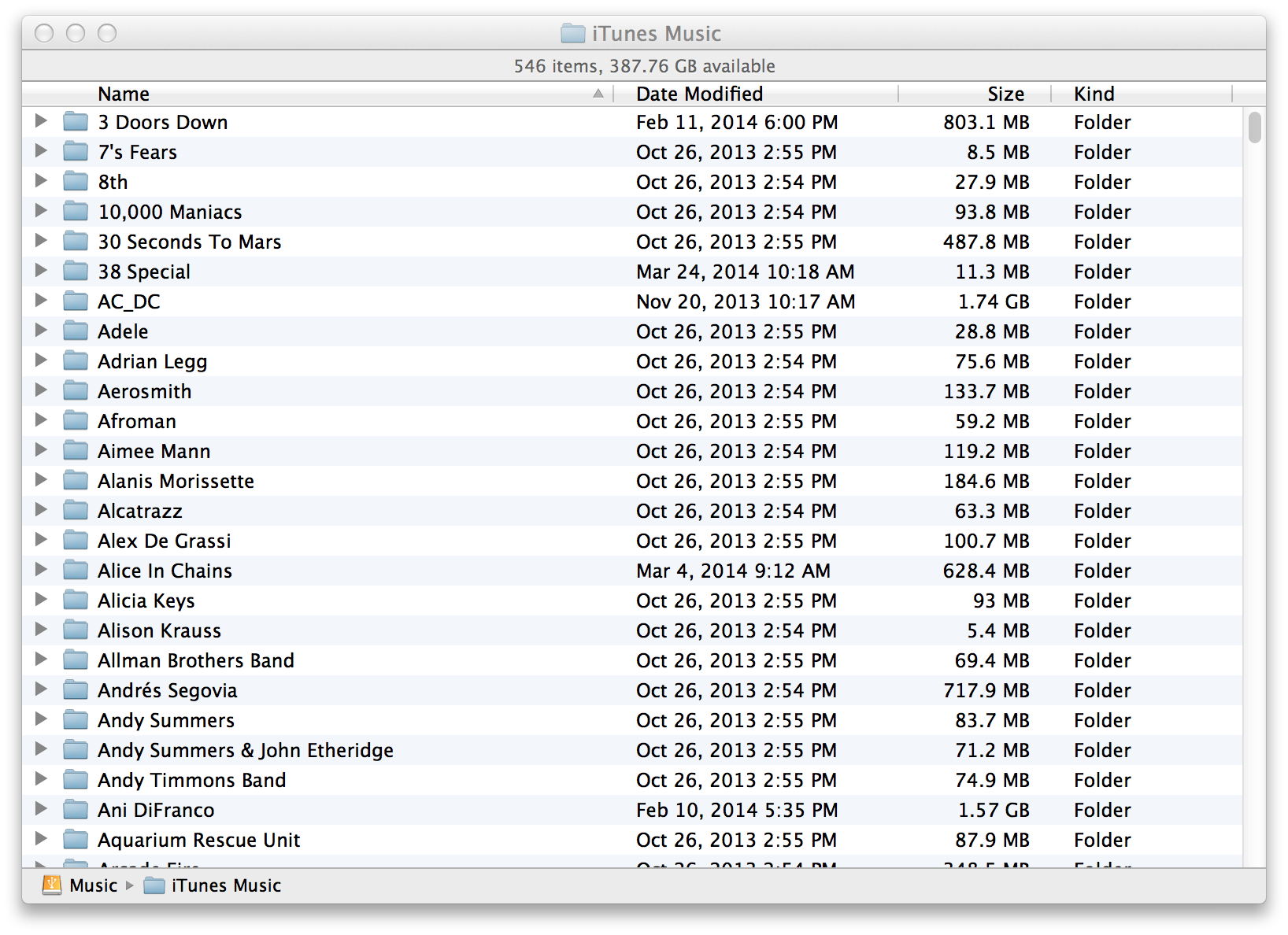The image size is (1288, 935).
Task: Select the Adrian Legg folder icon
Action: (x=76, y=361)
